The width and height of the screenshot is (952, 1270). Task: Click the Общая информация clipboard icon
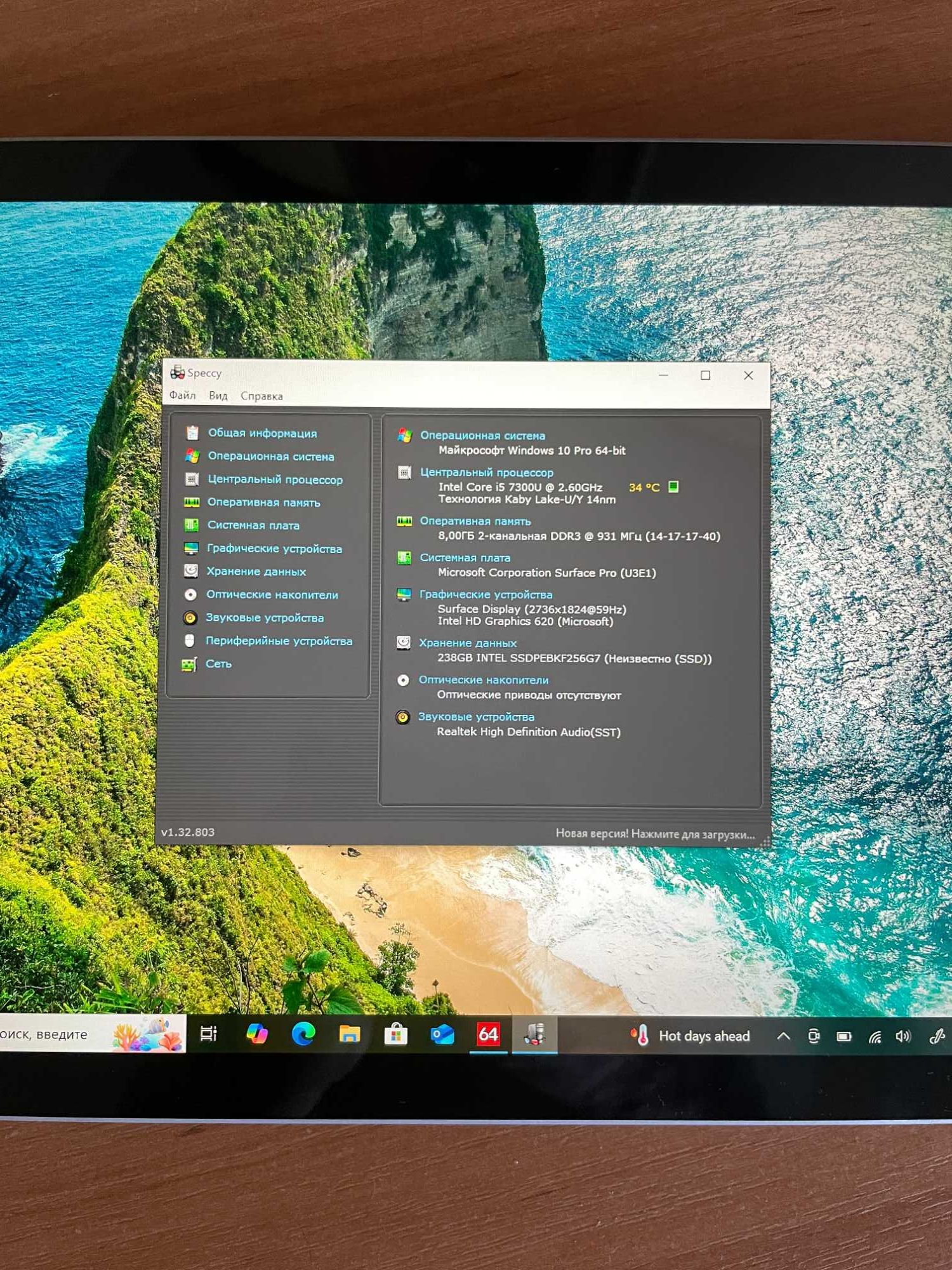(192, 433)
